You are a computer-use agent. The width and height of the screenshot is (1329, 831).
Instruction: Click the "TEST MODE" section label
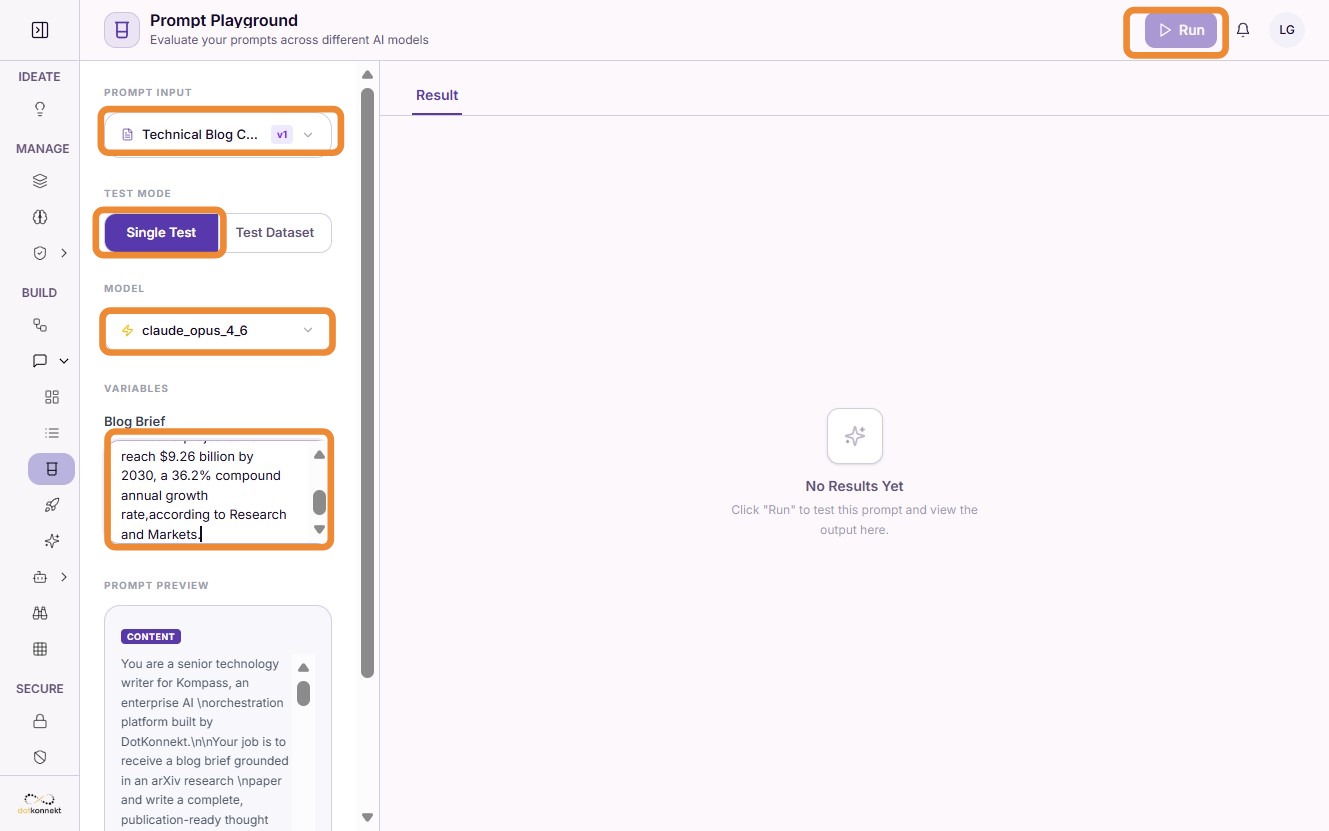[x=138, y=193]
